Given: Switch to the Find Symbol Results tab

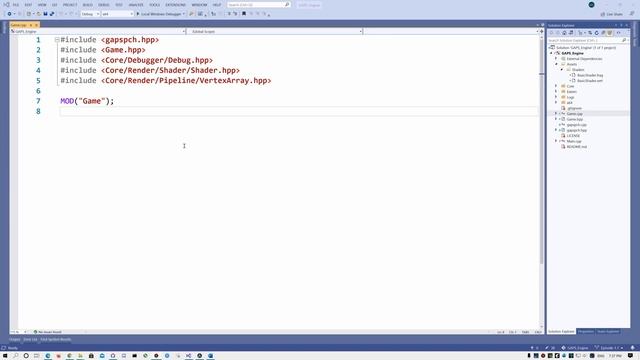Looking at the screenshot, I should point(56,339).
